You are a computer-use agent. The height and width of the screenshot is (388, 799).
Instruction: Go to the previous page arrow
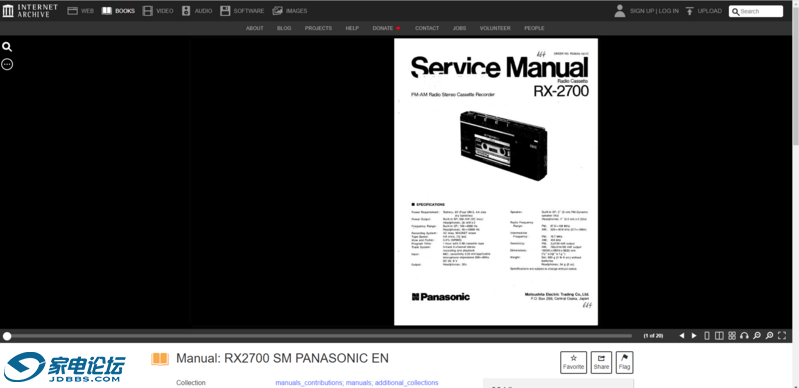click(682, 335)
